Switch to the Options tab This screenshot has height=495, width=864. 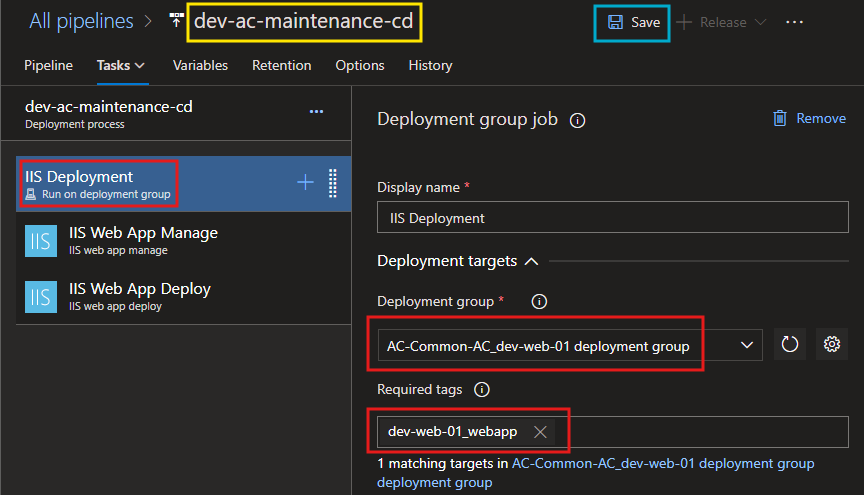click(x=360, y=66)
